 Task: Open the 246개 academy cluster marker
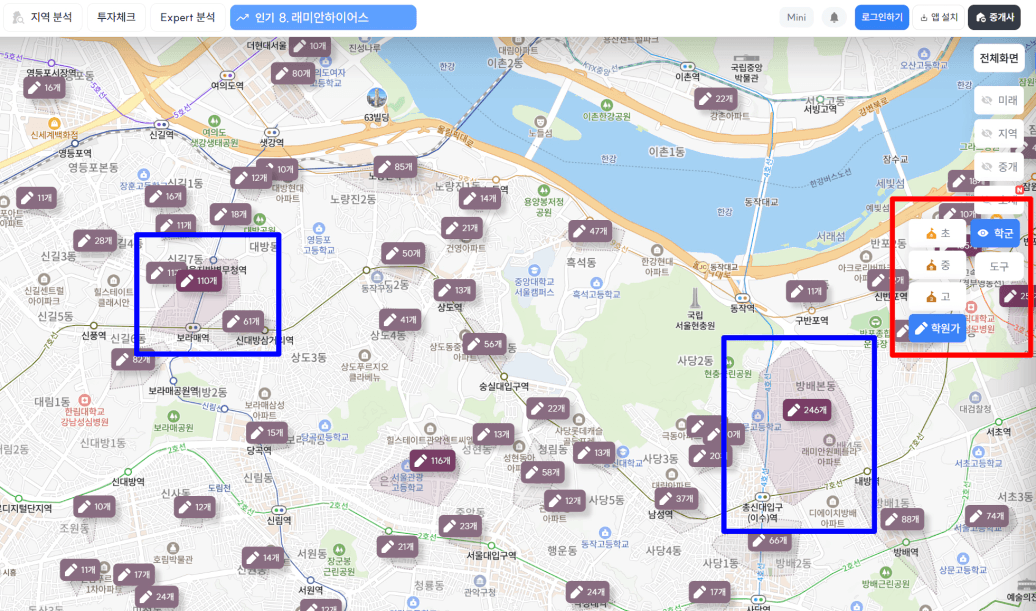coord(807,410)
